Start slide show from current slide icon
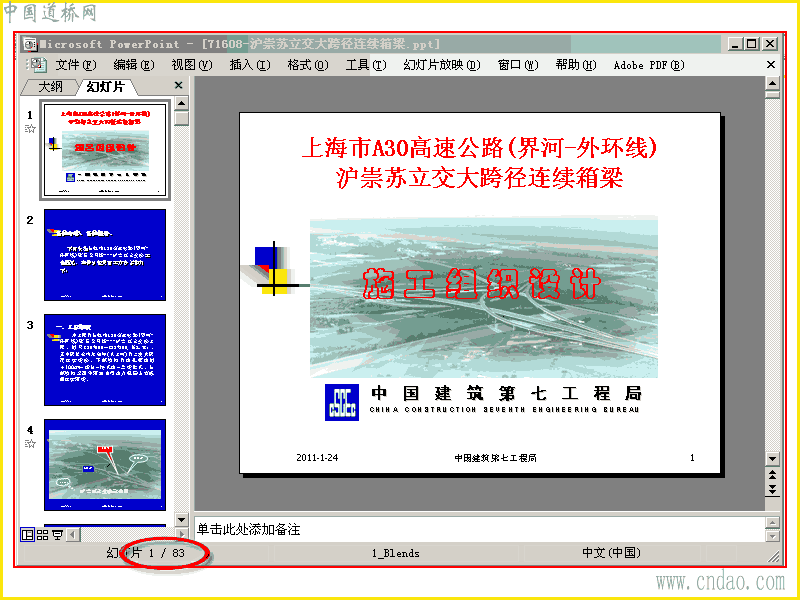Image resolution: width=800 pixels, height=600 pixels. (57, 534)
